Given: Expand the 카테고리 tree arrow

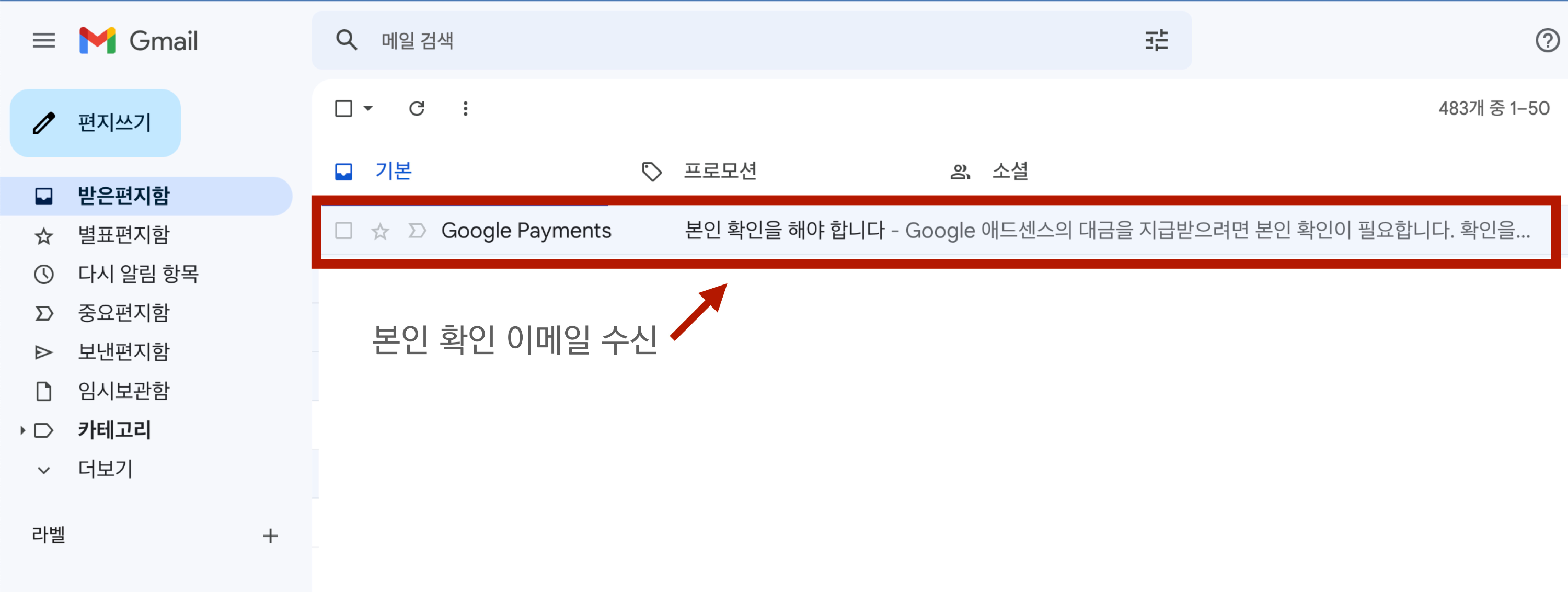Looking at the screenshot, I should point(22,430).
